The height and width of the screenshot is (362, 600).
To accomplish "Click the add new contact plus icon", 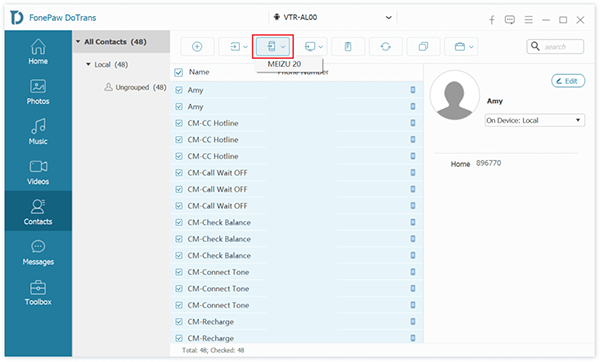I will [x=197, y=47].
